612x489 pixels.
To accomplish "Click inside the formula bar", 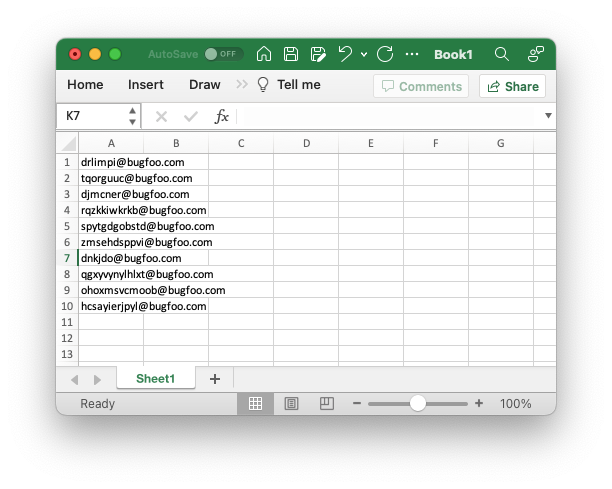I will [x=388, y=116].
